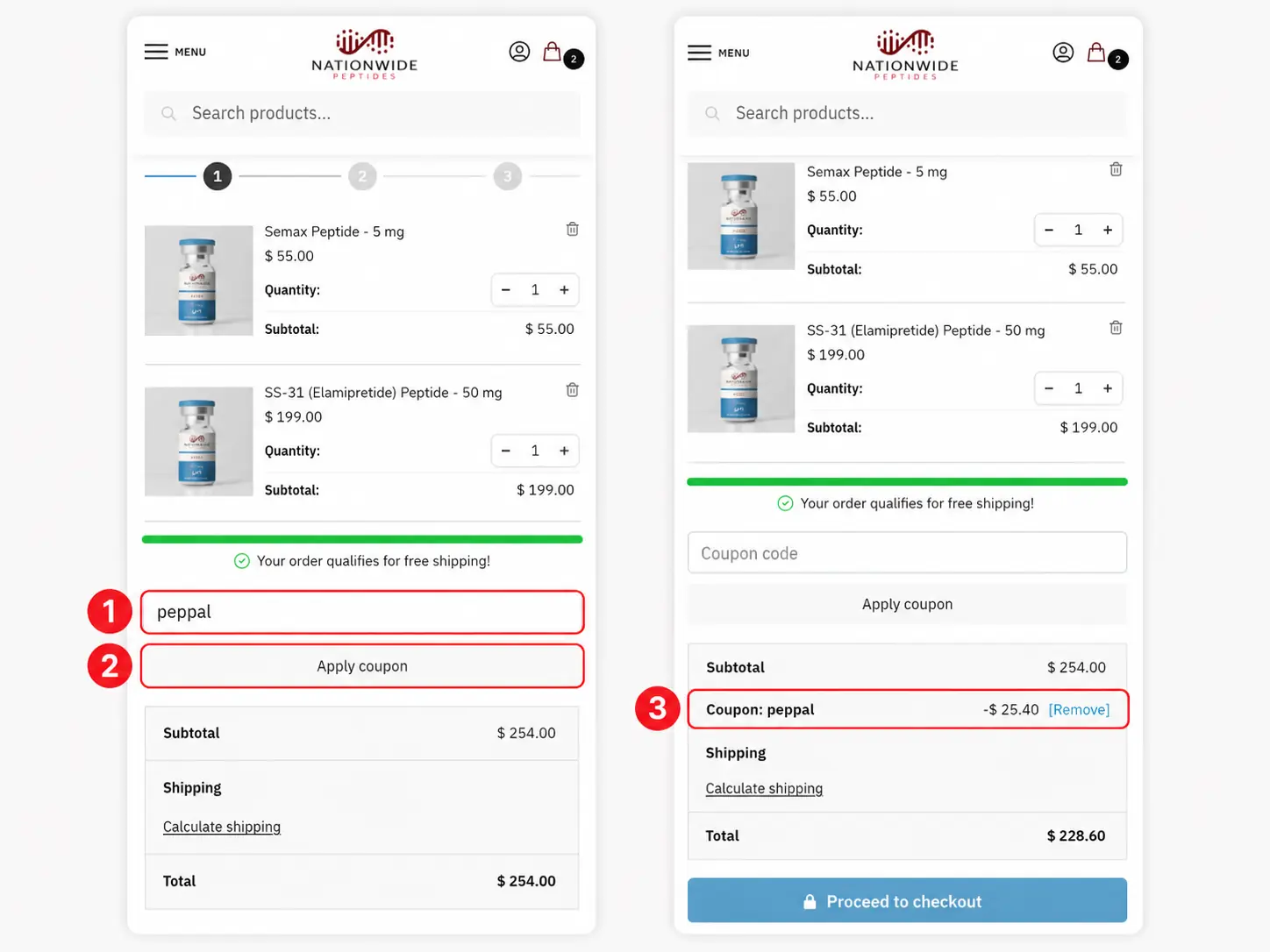
Task: Click 'Your order qualifies for free shipping!' left screen
Action: pyautogui.click(x=374, y=561)
